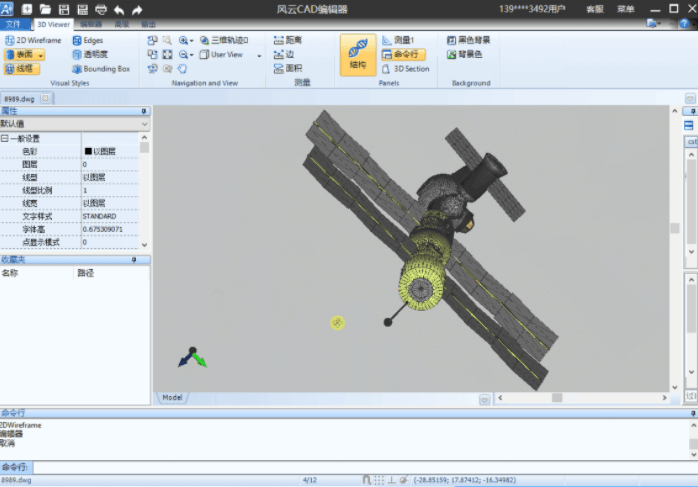This screenshot has height=487, width=698.
Task: Click the 结构 structure panel button
Action: (357, 54)
